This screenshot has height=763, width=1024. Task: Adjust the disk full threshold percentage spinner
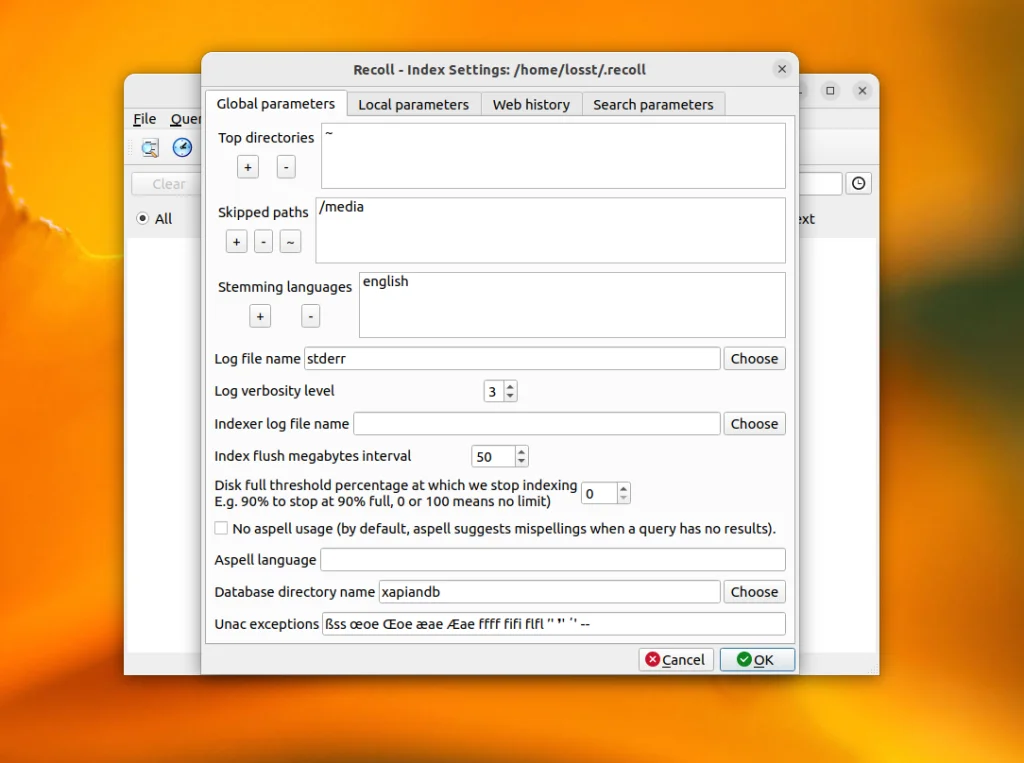[x=624, y=493]
